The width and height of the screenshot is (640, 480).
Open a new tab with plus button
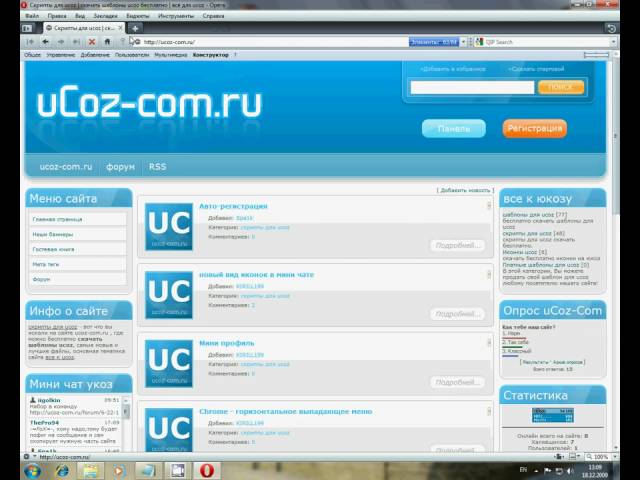pos(135,28)
